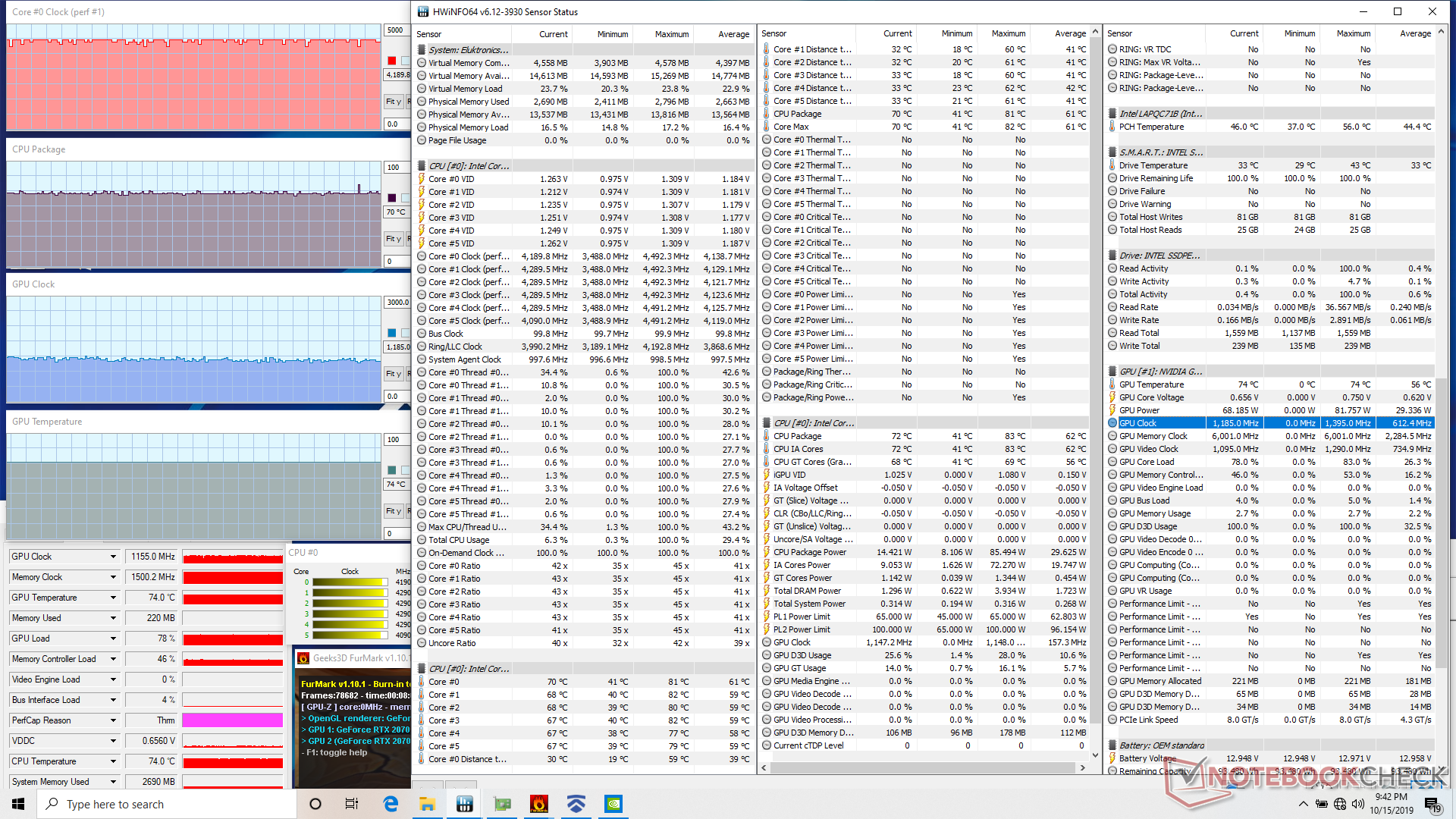Open the Memory Controller Load dropdown

tap(113, 659)
